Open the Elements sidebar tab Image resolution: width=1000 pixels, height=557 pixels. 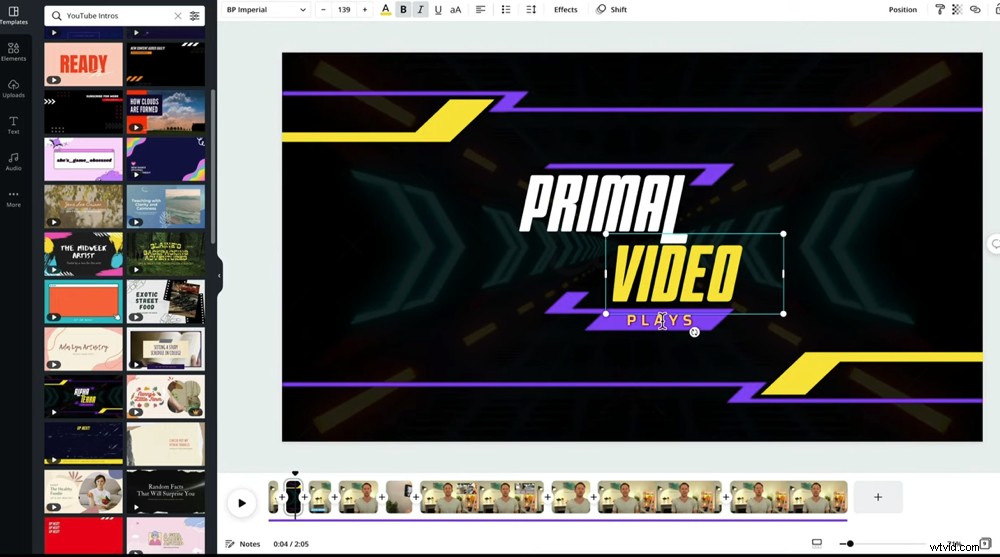[13, 52]
